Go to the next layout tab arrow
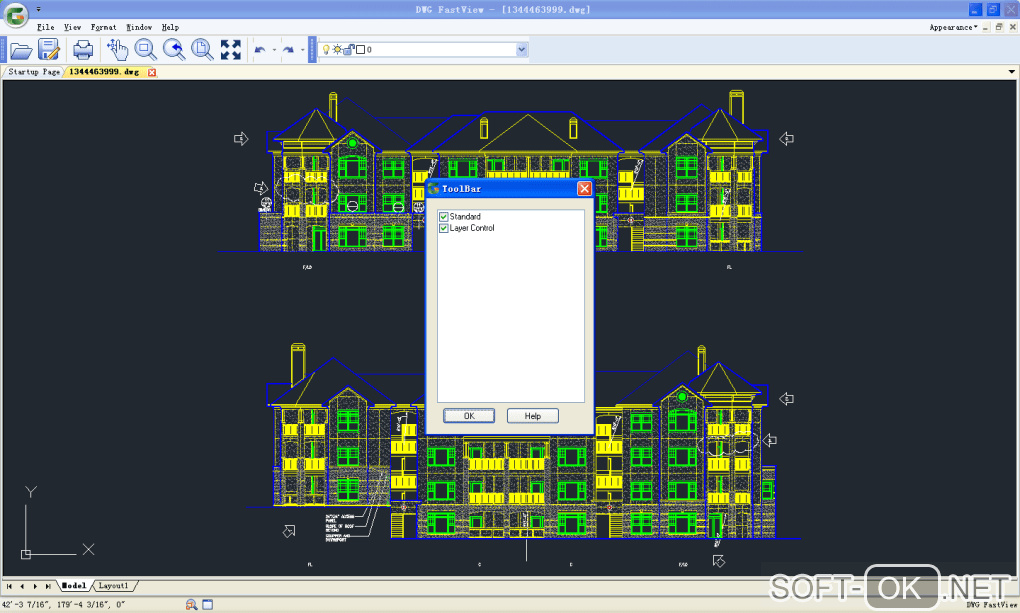 pyautogui.click(x=35, y=586)
